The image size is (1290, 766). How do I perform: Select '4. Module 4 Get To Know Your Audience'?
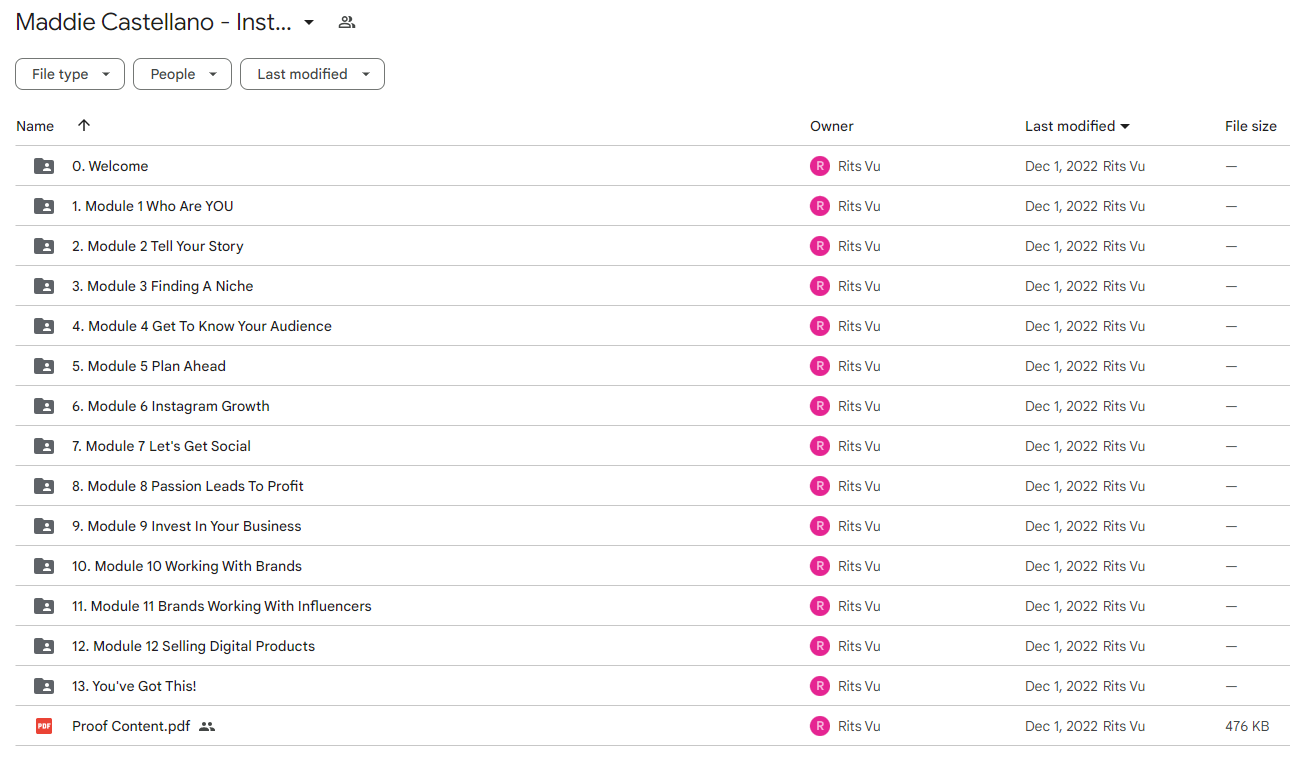(x=202, y=326)
